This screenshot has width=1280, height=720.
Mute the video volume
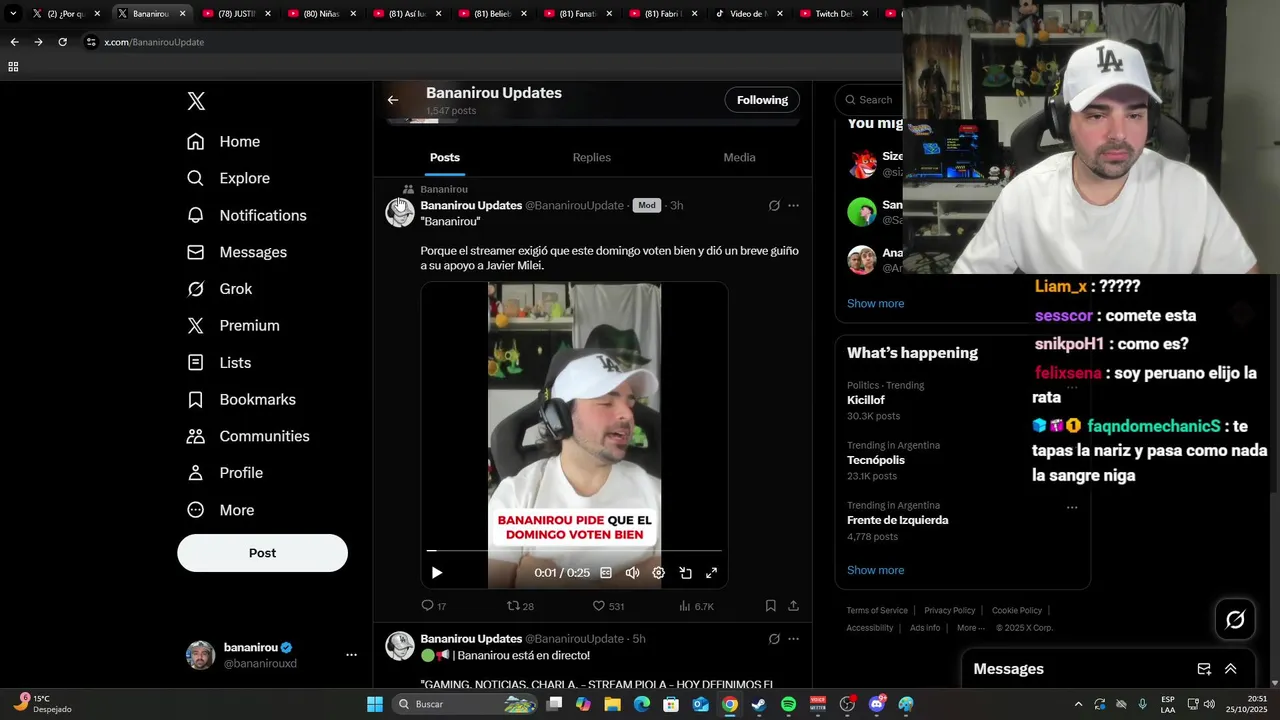[632, 573]
